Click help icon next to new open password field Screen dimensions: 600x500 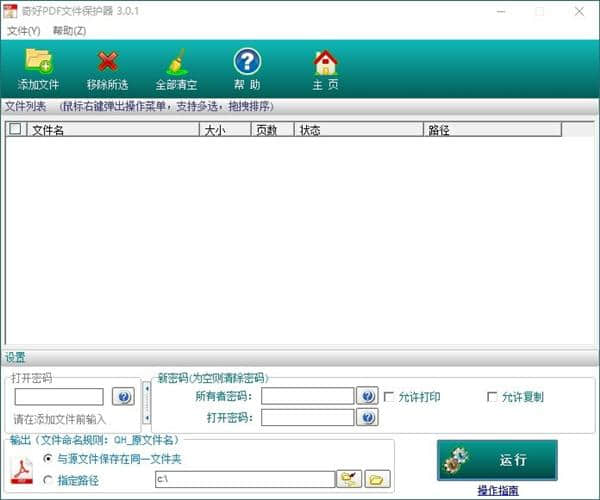(x=367, y=417)
